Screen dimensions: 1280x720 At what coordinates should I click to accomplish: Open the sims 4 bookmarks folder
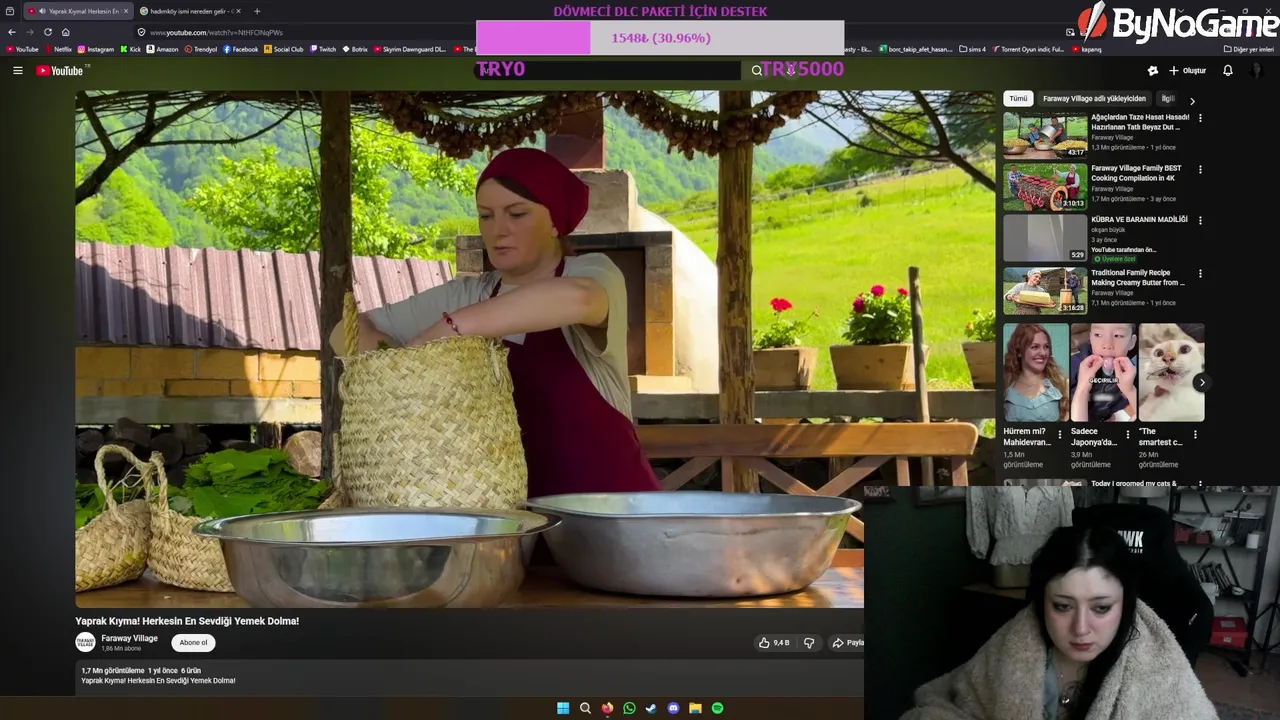coord(972,49)
